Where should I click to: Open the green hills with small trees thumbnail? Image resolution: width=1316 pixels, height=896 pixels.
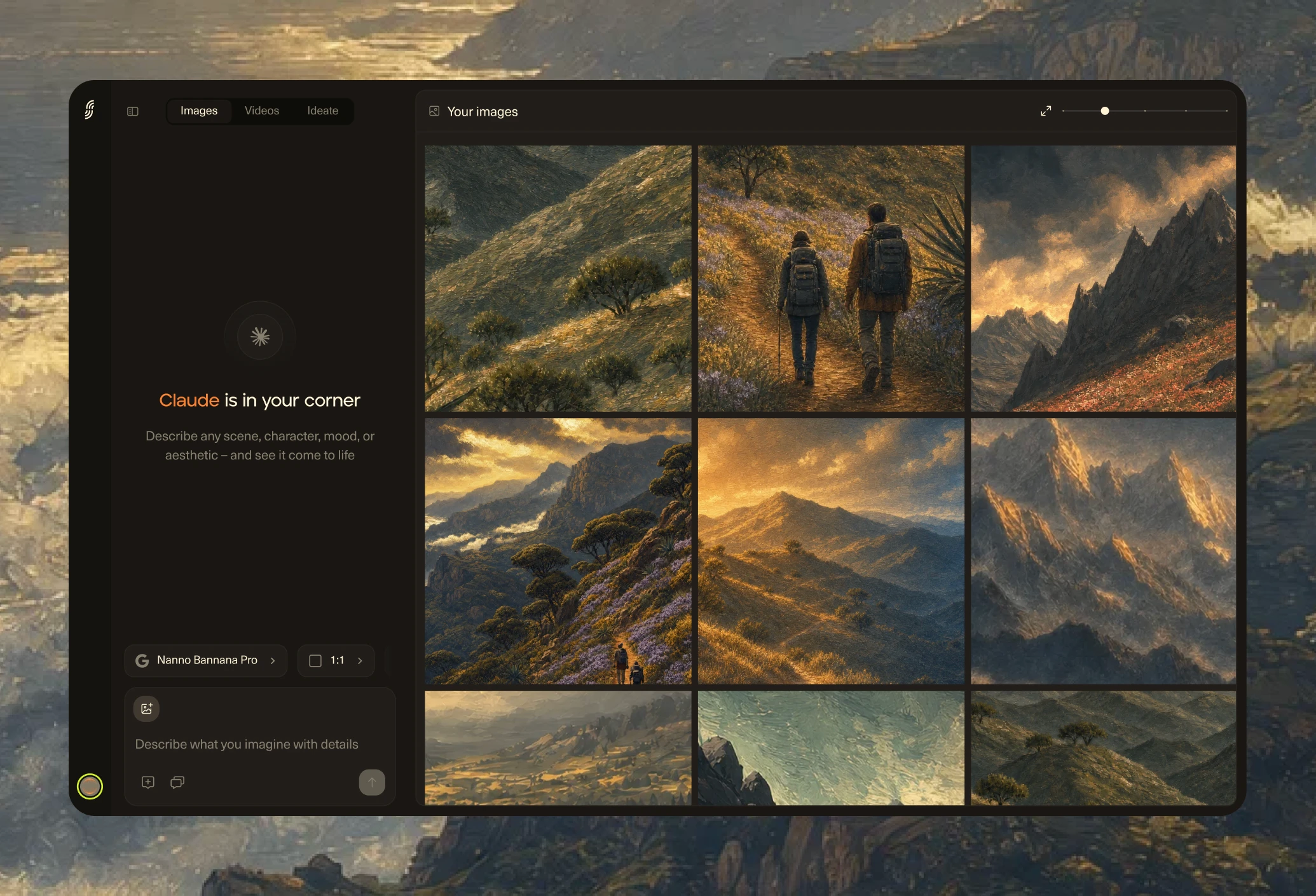pyautogui.click(x=1104, y=748)
